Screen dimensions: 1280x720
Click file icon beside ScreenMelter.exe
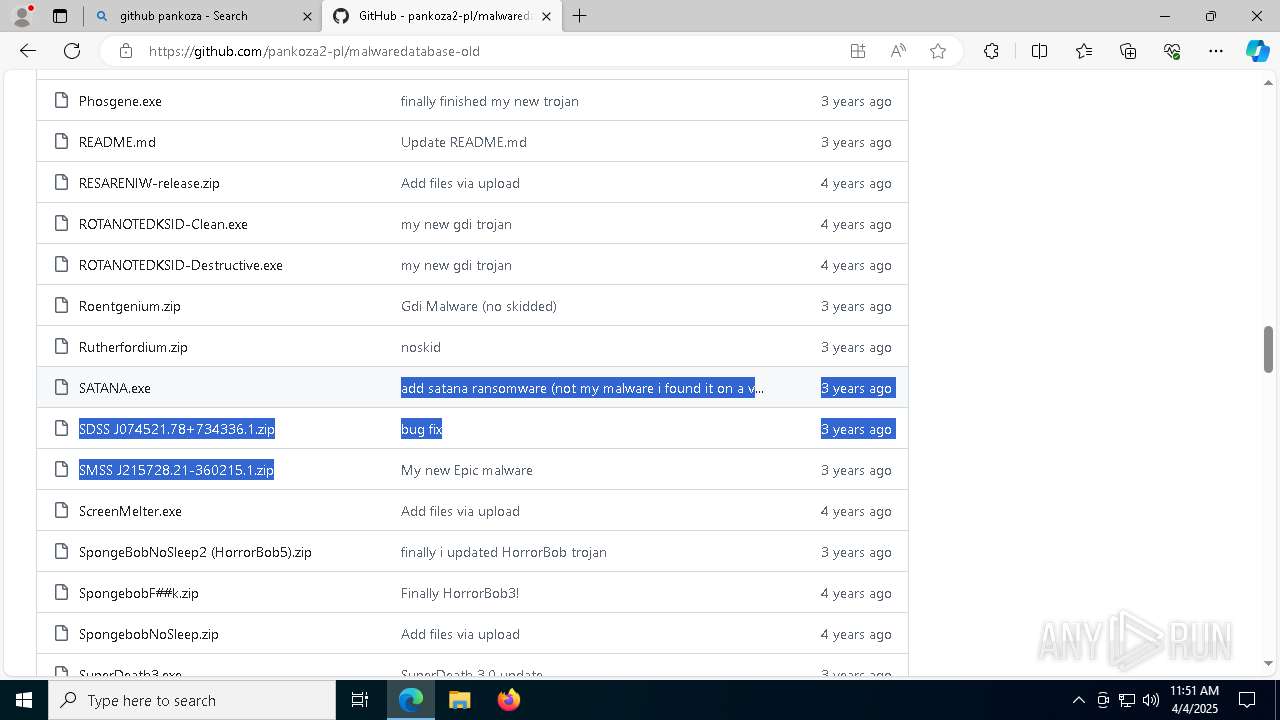click(62, 511)
